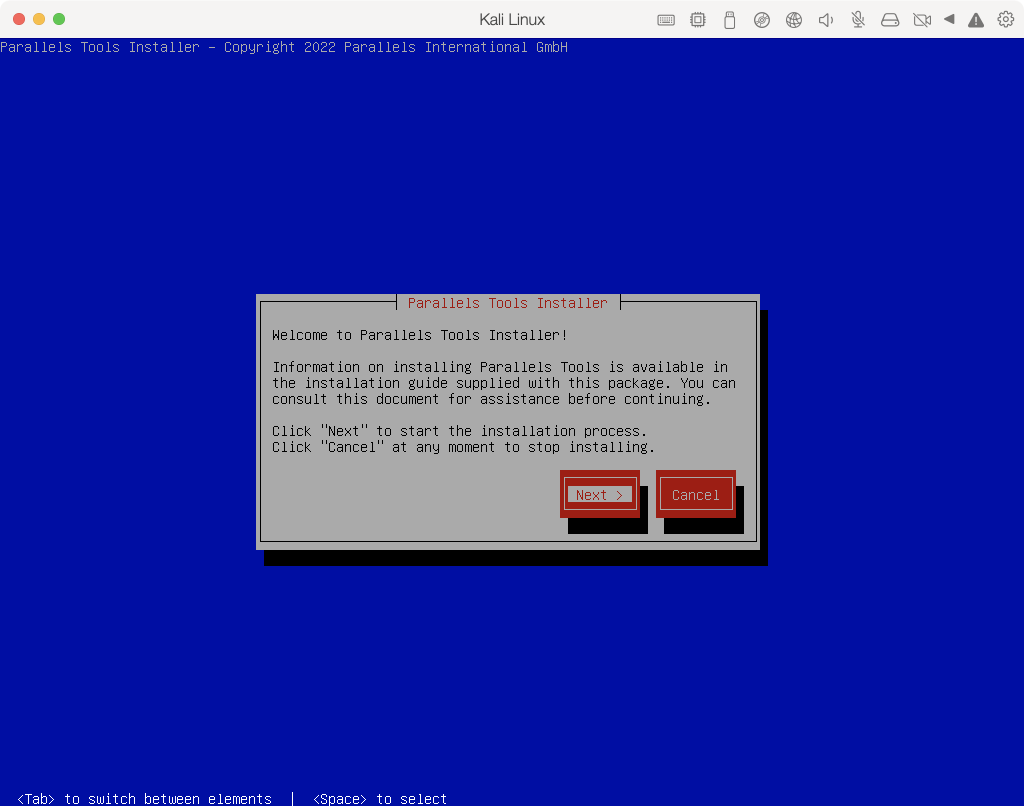
Task: Open the warning alert triangle icon
Action: point(976,20)
